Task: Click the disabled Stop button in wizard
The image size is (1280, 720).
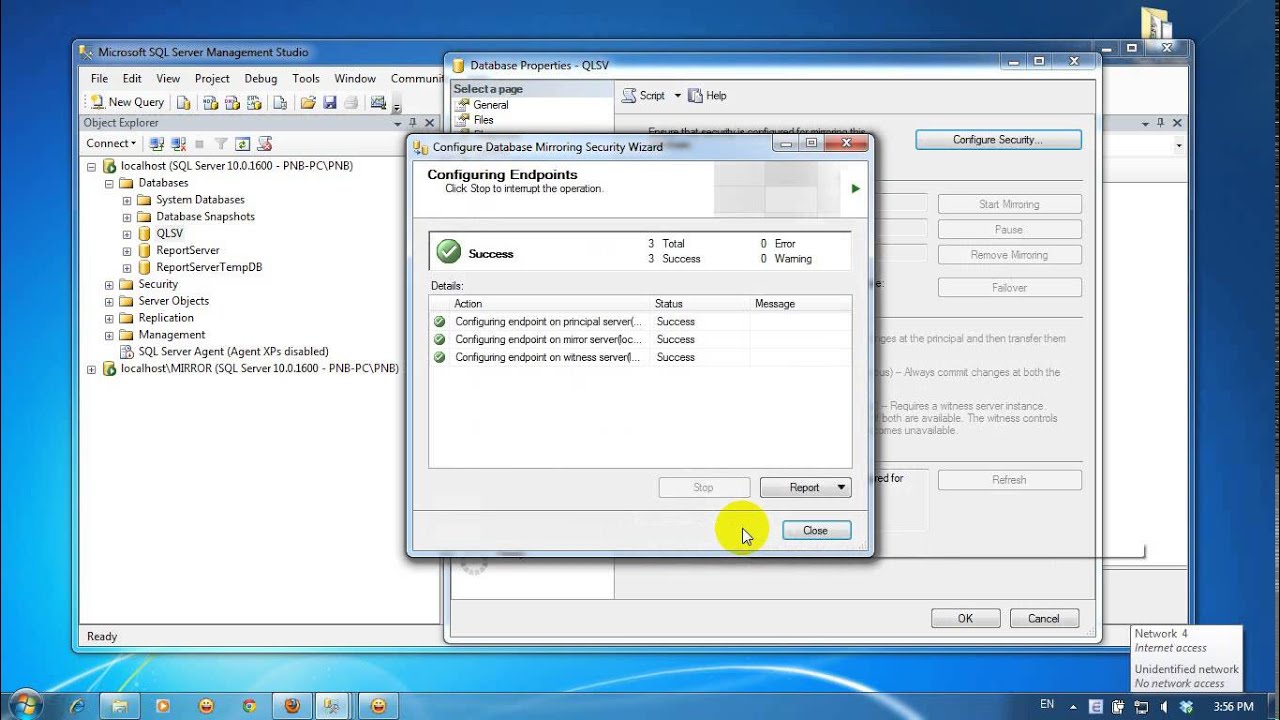Action: click(x=703, y=488)
